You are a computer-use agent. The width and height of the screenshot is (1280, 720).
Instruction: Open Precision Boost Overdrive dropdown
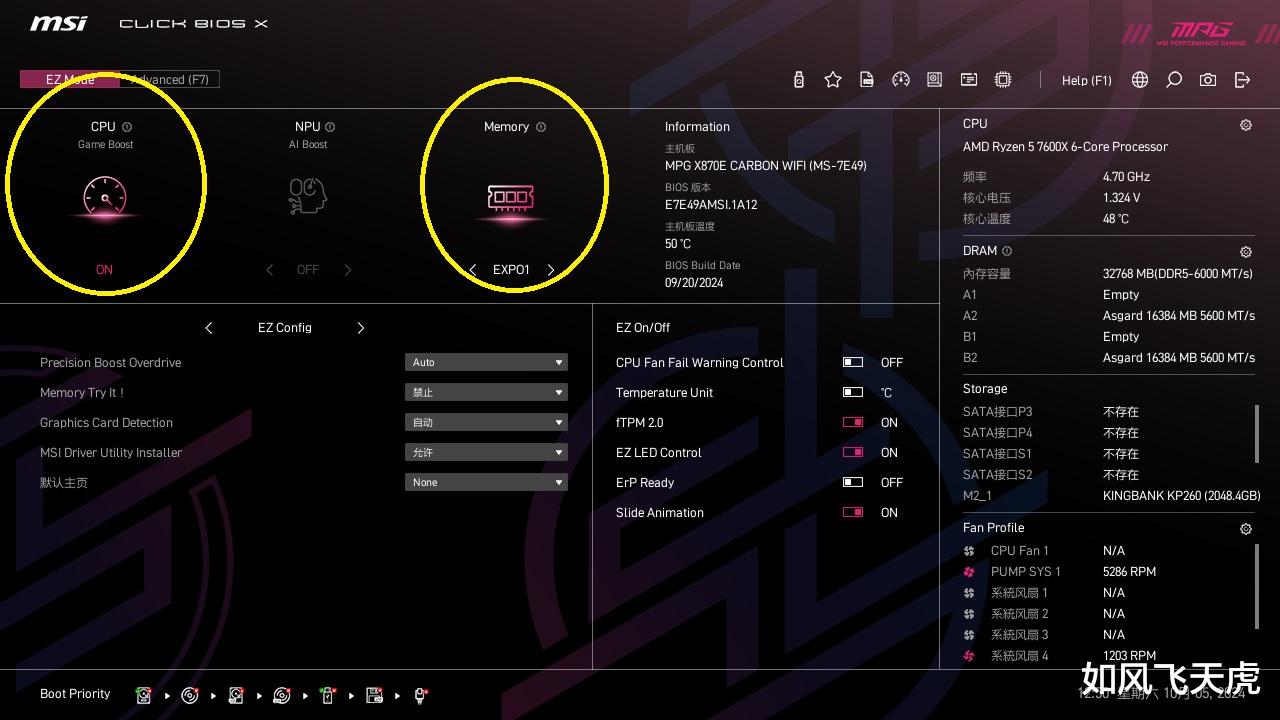click(486, 362)
